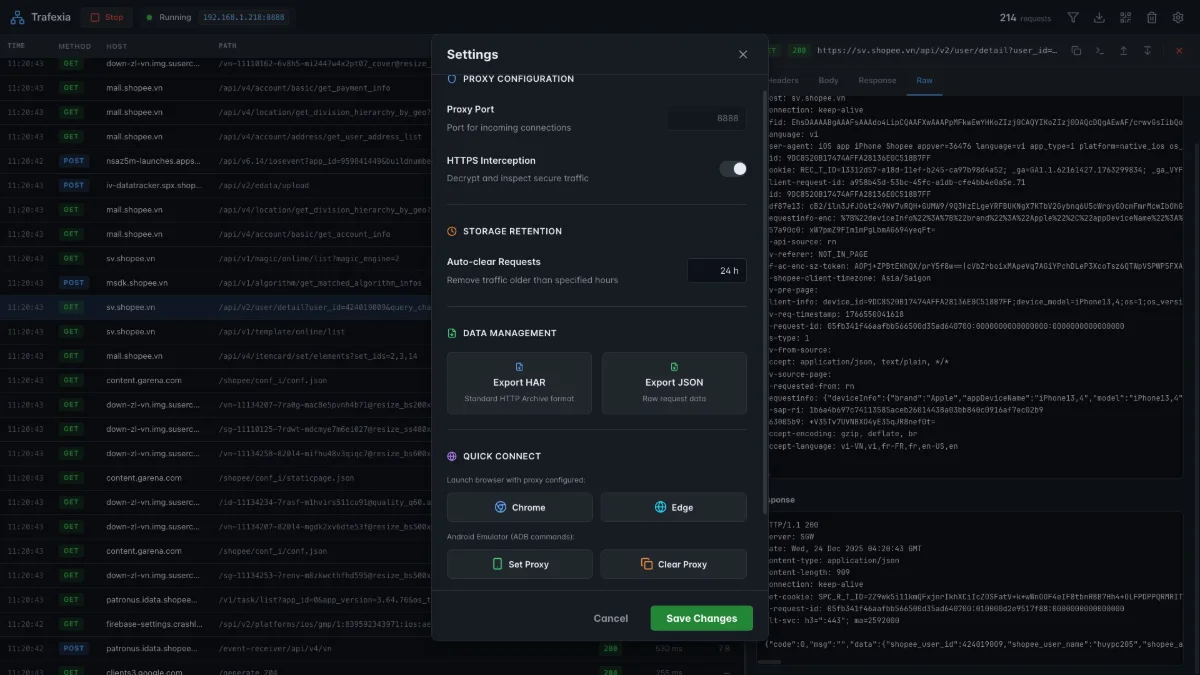The height and width of the screenshot is (675, 1200).
Task: Open the Headers tab
Action: 782,80
